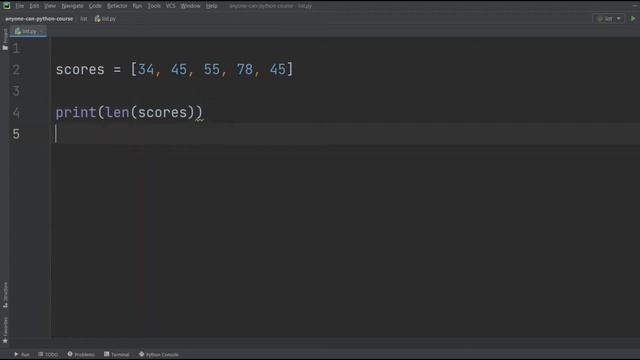Click the list folder breadcrumb
This screenshot has height=360, width=640.
click(x=84, y=19)
